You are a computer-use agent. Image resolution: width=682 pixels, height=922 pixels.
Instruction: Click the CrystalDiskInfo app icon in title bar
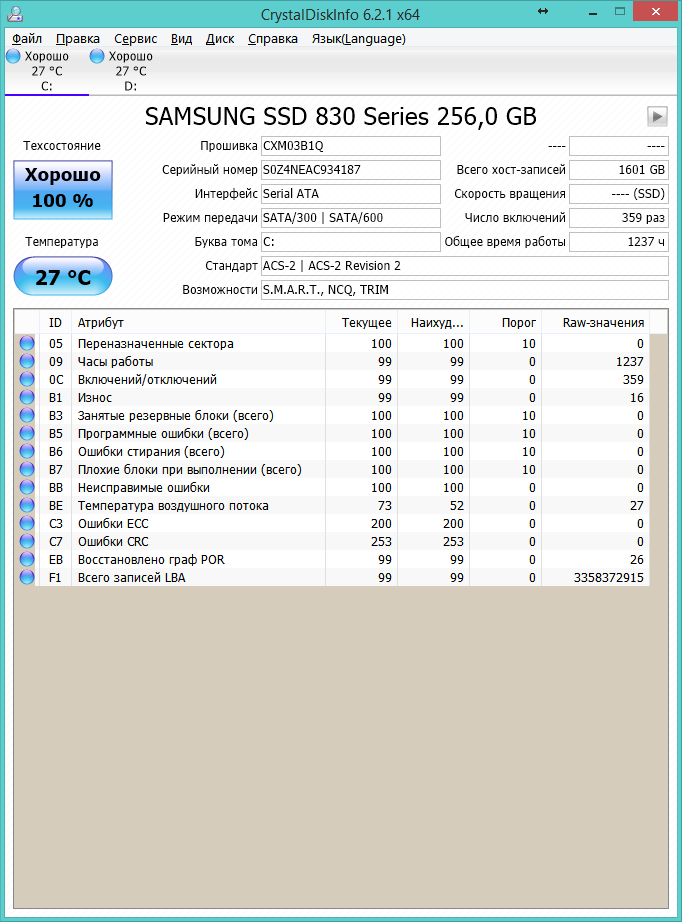coord(15,14)
